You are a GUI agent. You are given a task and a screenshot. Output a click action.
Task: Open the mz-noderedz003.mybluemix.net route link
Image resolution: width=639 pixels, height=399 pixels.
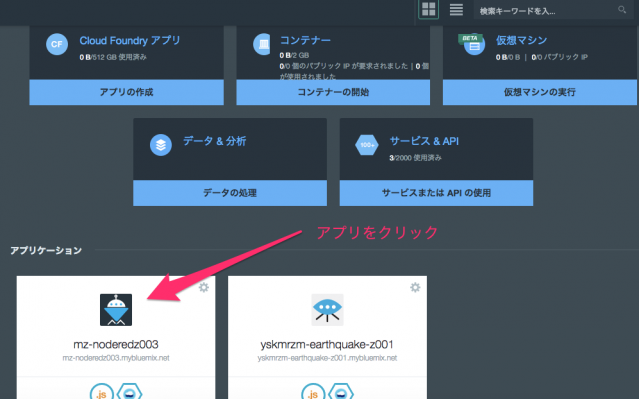click(116, 358)
